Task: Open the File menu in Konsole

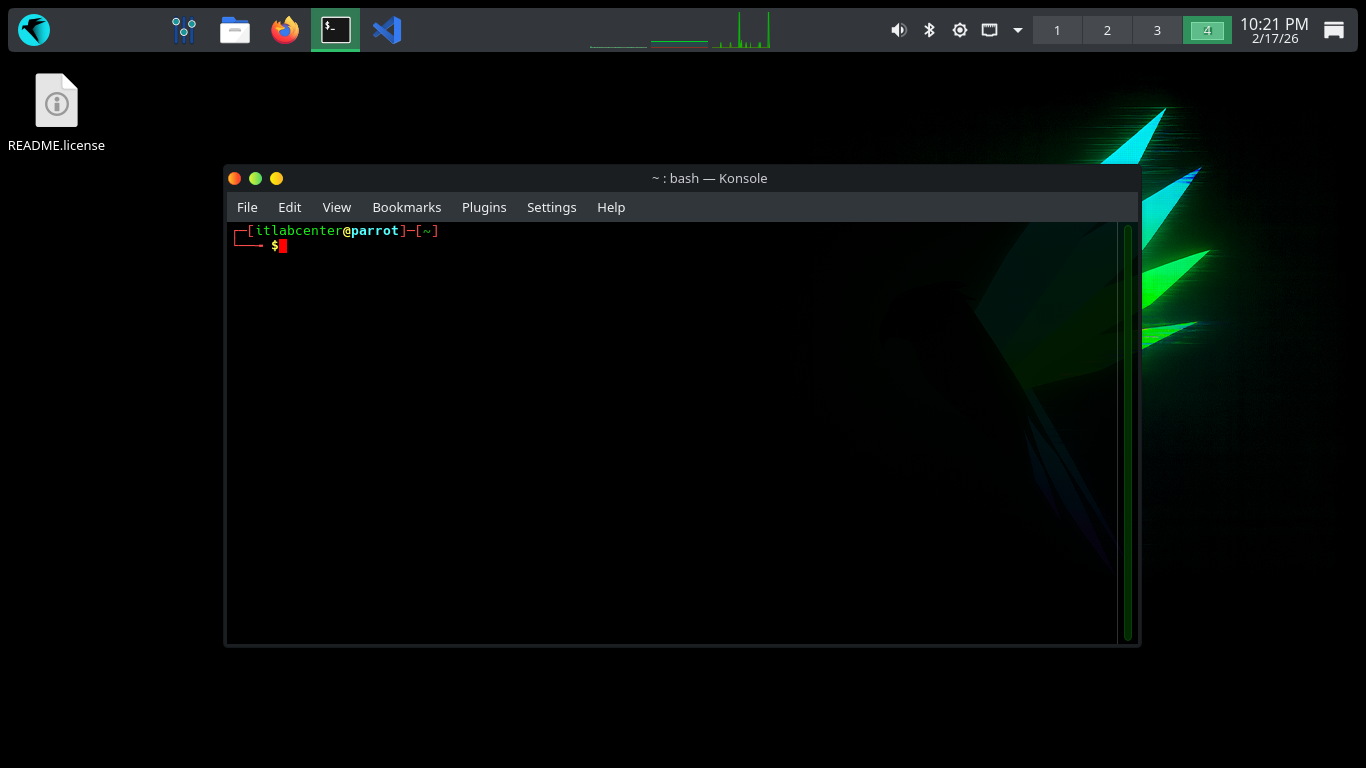Action: pos(247,207)
